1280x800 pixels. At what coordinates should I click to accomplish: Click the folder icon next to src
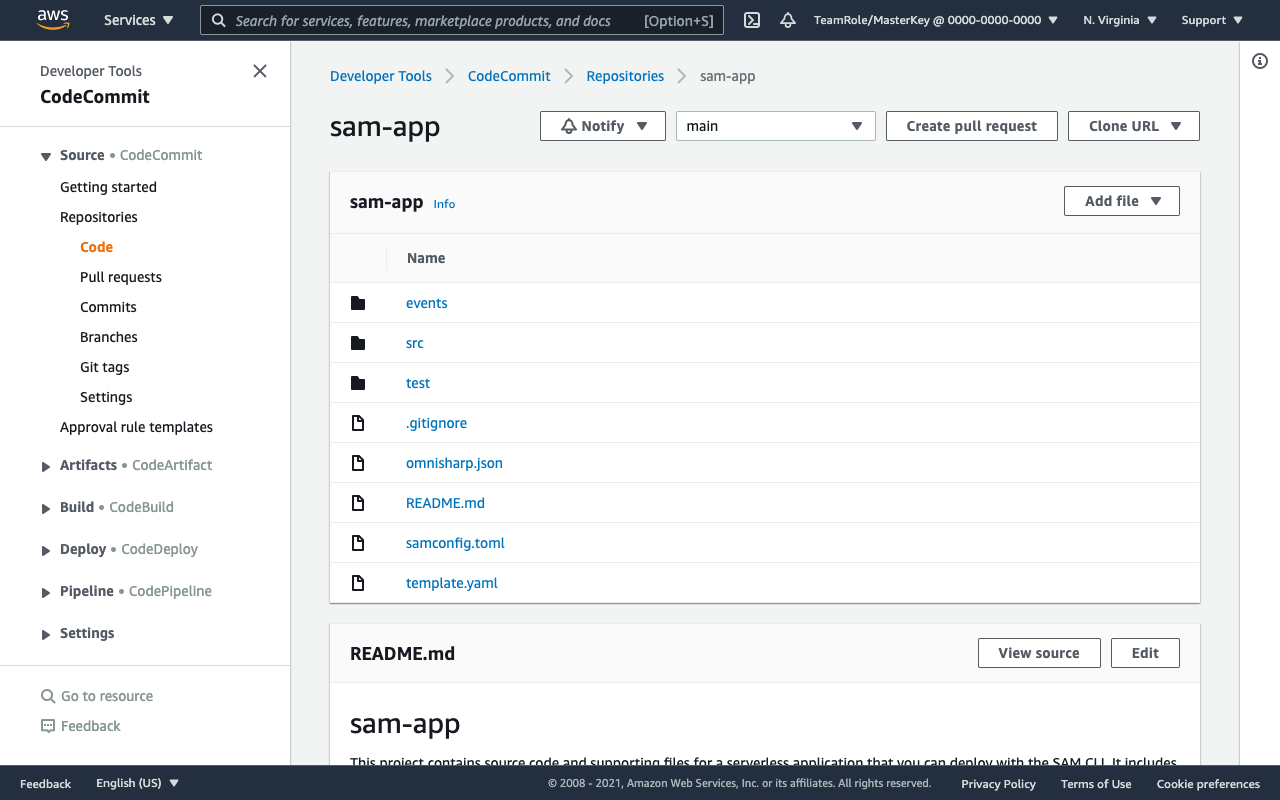click(x=358, y=343)
